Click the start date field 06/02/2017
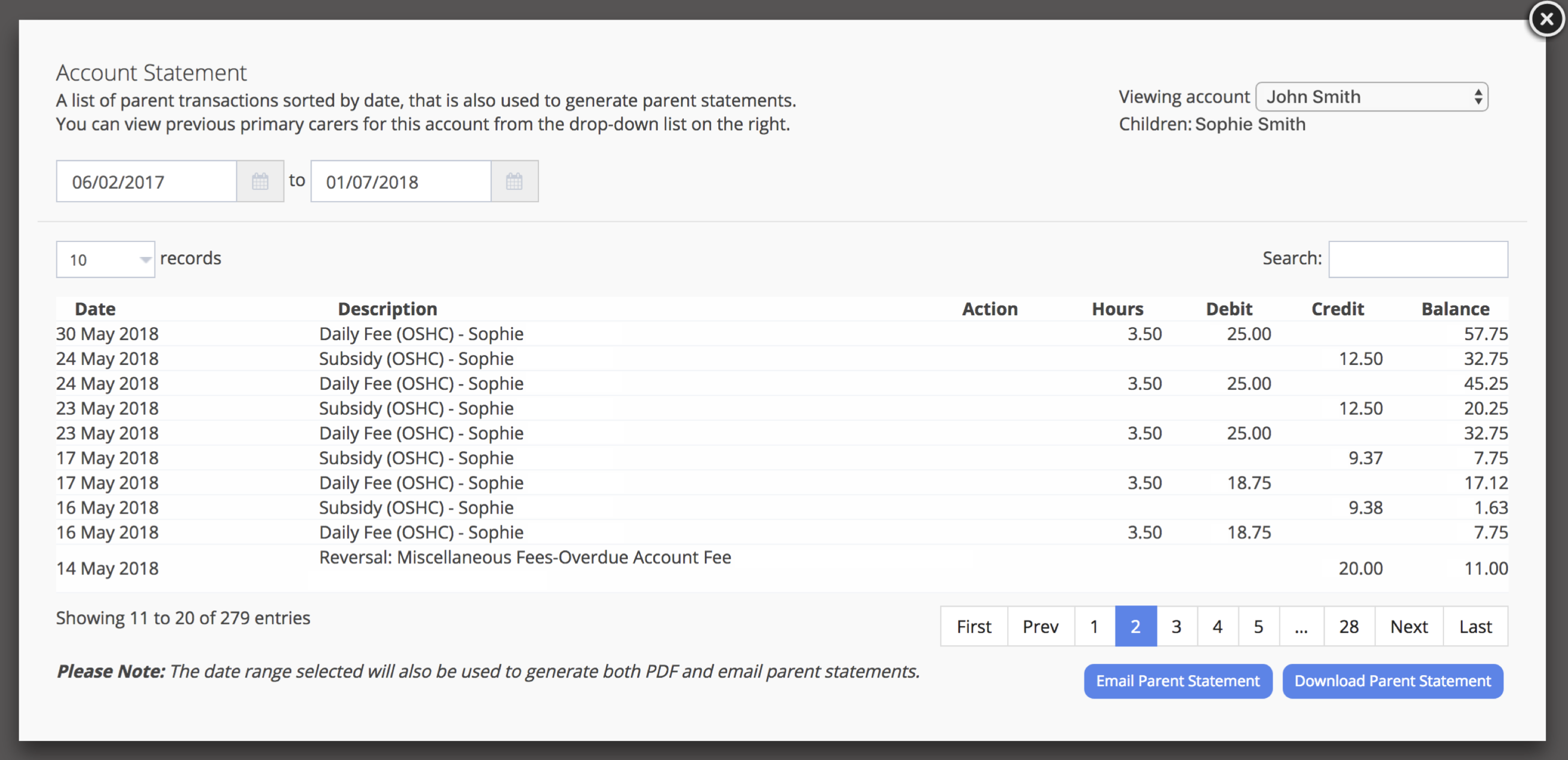Image resolution: width=1568 pixels, height=760 pixels. (x=146, y=181)
